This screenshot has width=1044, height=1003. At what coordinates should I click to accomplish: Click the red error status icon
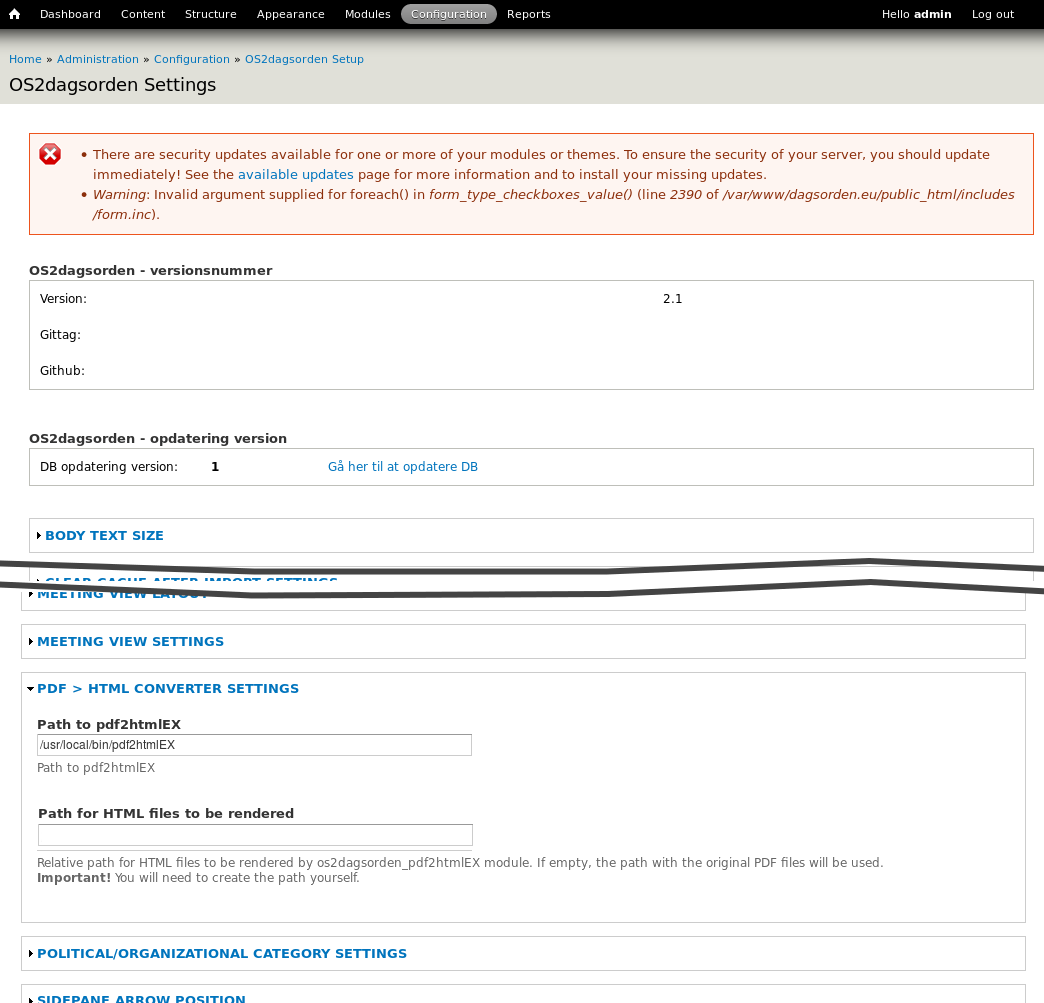pos(50,155)
